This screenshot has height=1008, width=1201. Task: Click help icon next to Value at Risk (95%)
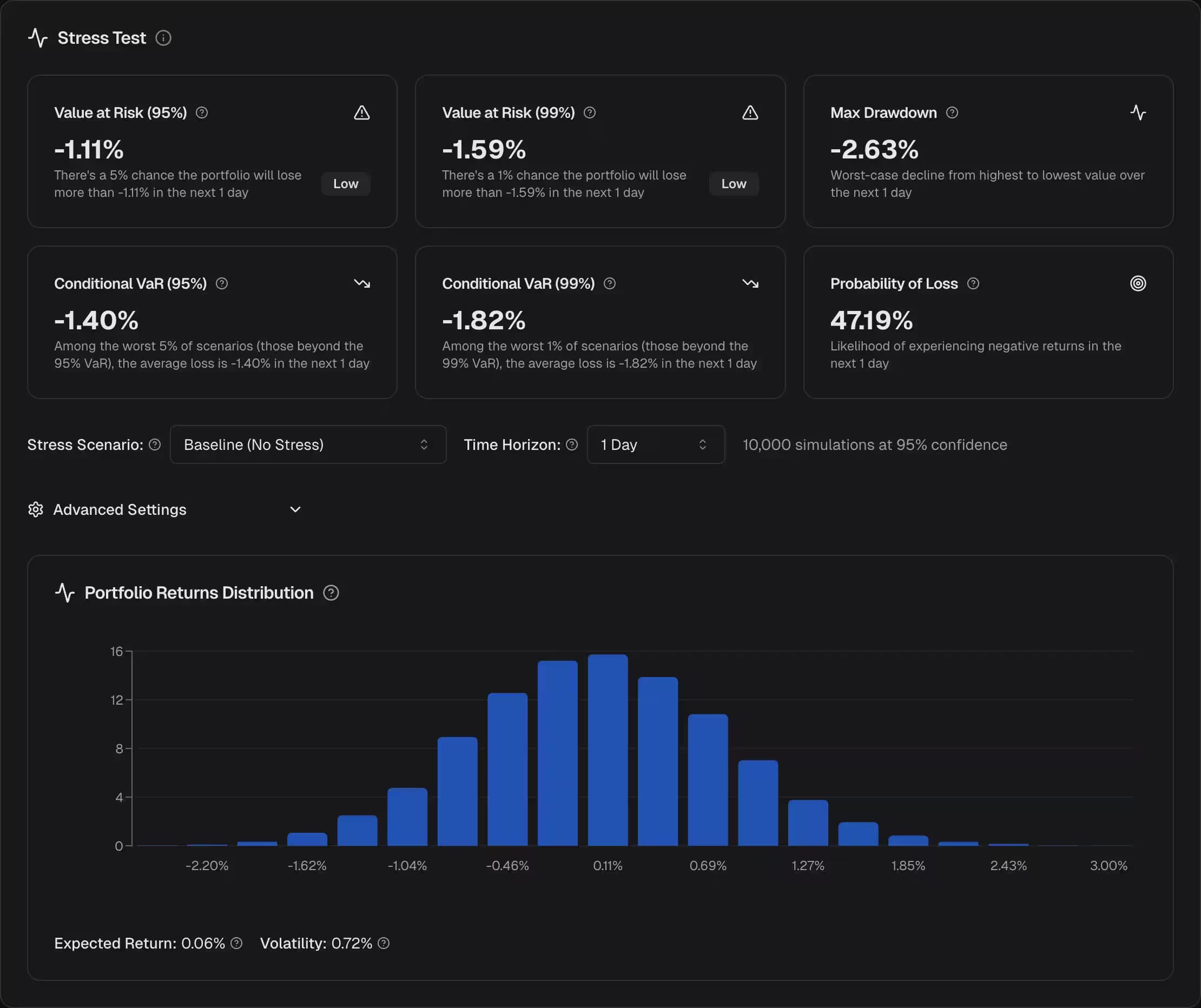pyautogui.click(x=202, y=112)
